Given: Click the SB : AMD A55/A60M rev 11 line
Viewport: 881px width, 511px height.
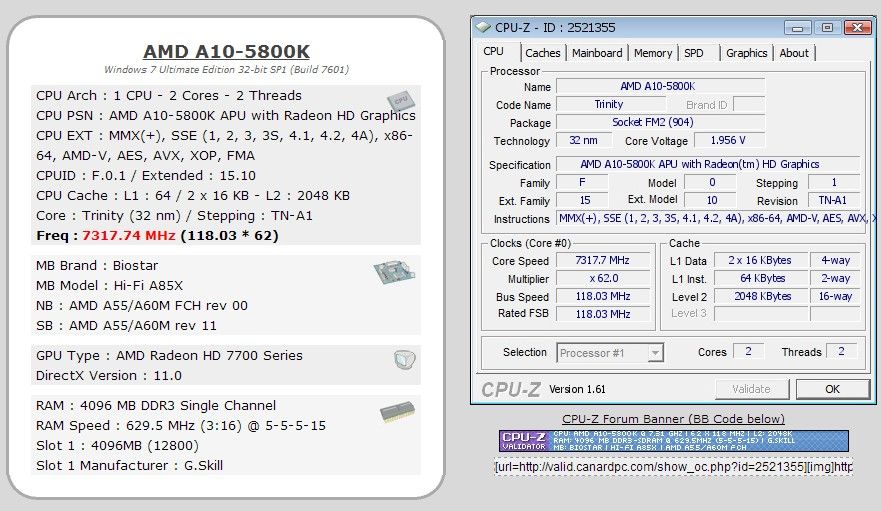Looking at the screenshot, I should click(x=126, y=325).
